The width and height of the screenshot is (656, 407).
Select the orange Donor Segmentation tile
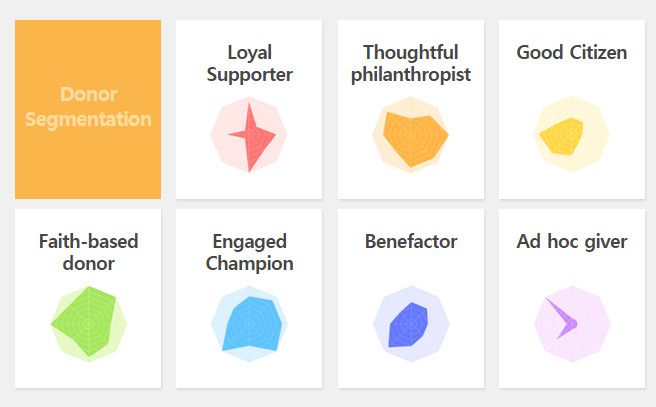88,109
